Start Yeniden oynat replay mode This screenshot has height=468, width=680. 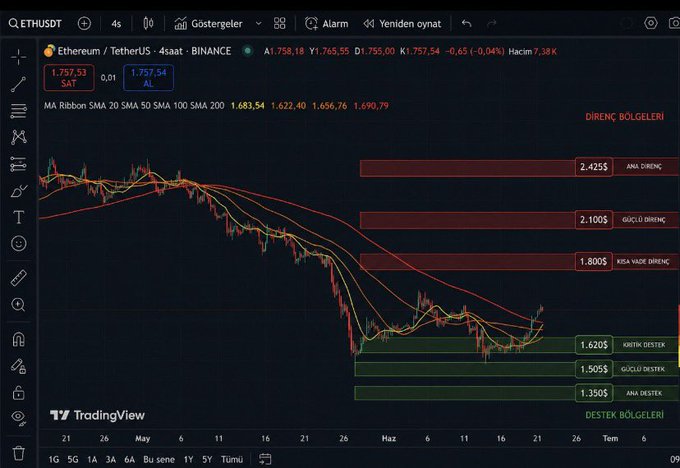[x=402, y=23]
